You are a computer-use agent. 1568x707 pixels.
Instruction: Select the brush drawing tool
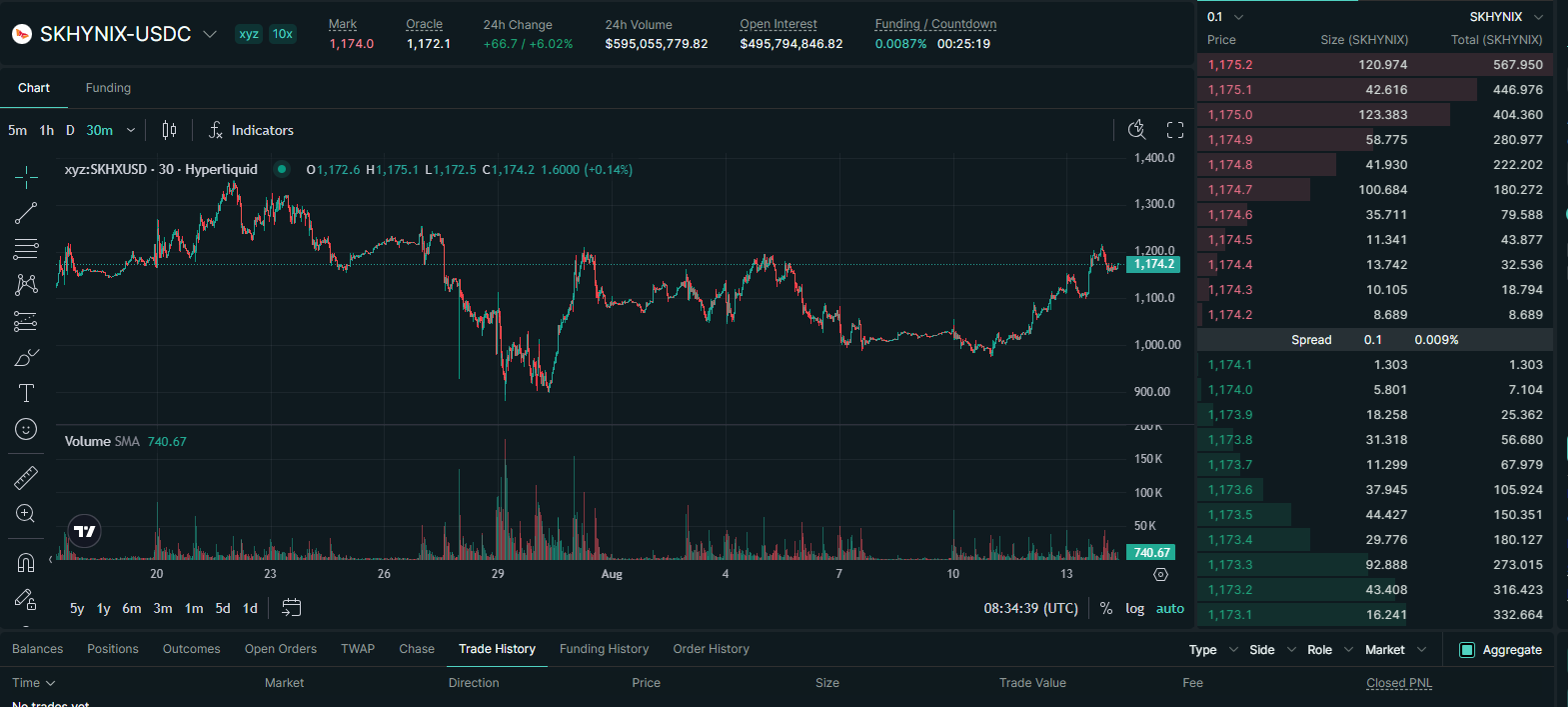point(26,358)
